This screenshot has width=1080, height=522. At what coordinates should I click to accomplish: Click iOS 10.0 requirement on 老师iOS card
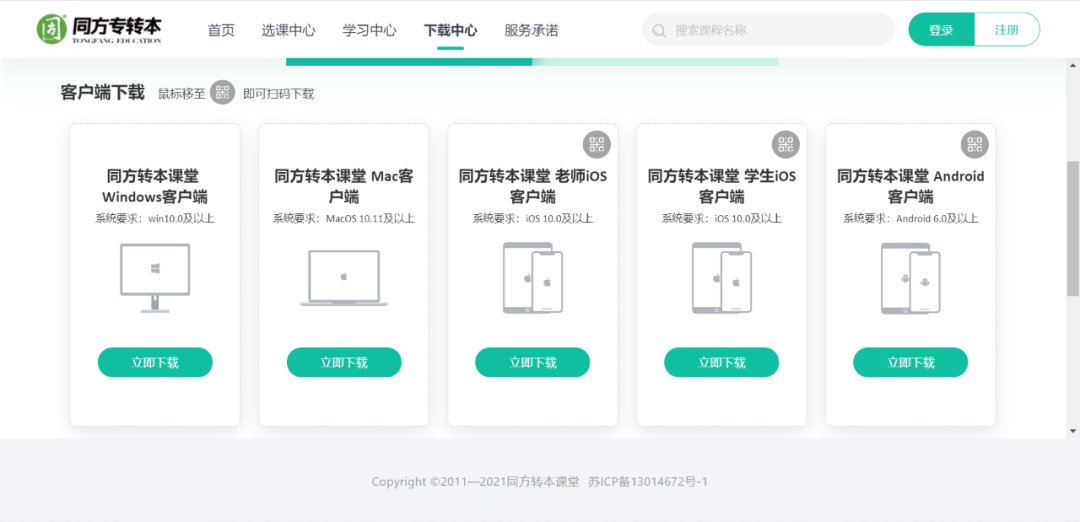pyautogui.click(x=533, y=219)
